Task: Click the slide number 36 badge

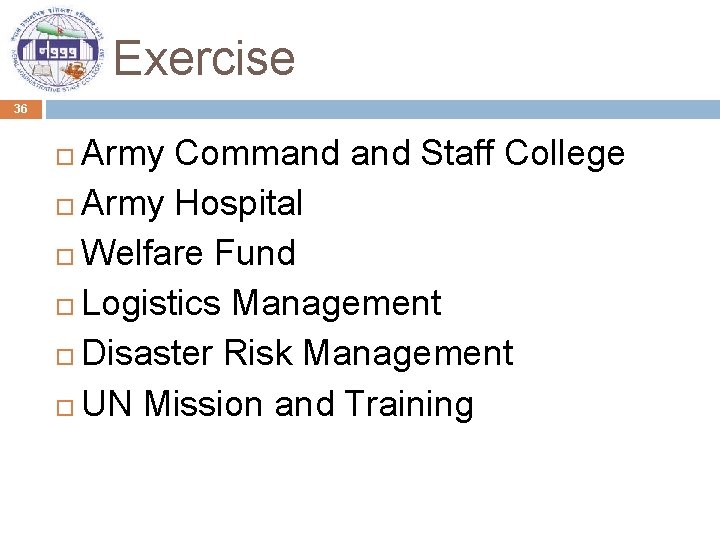Action: pos(21,109)
